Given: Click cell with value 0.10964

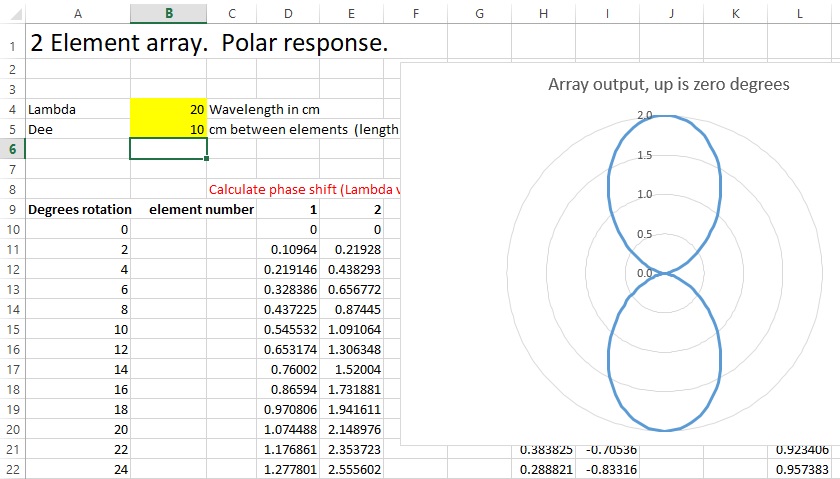Looking at the screenshot, I should pos(288,250).
